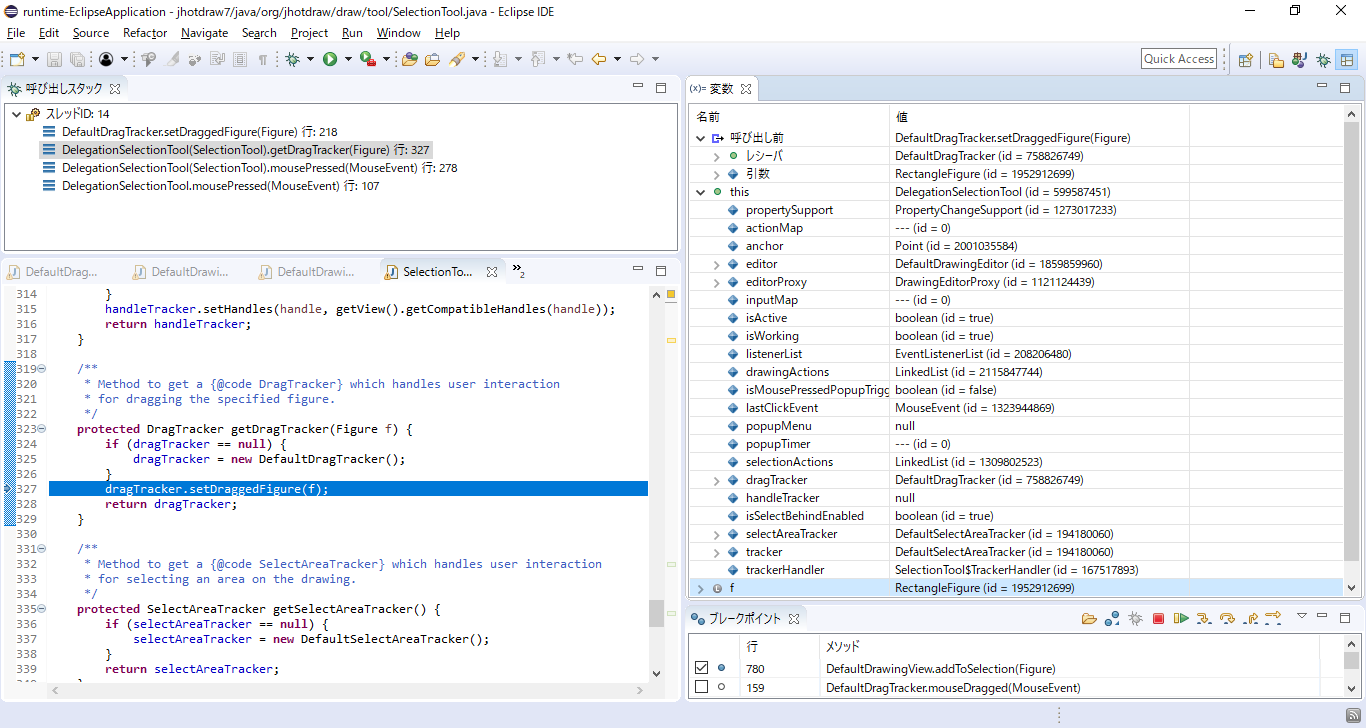Click the Step Return icon
The image size is (1366, 728).
click(1250, 619)
